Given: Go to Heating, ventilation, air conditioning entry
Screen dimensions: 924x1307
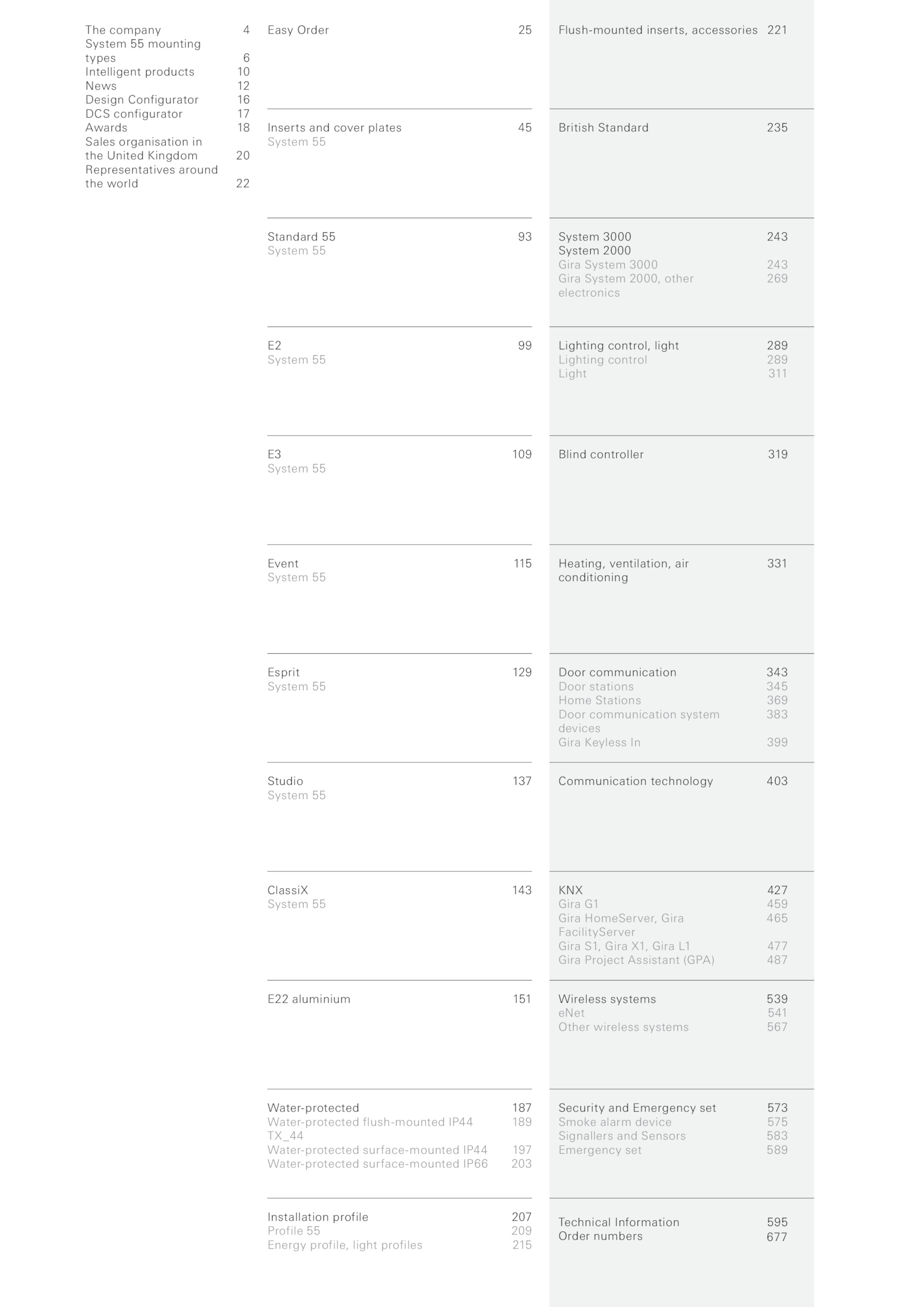Looking at the screenshot, I should click(624, 571).
